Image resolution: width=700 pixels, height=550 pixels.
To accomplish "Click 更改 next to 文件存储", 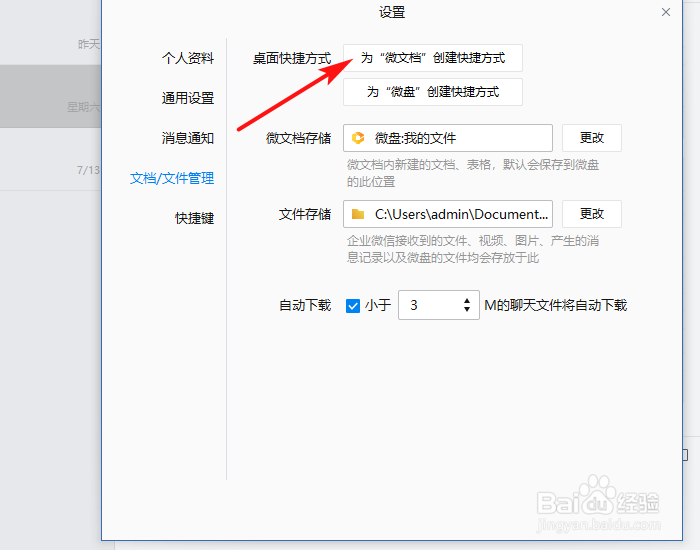I will point(592,214).
